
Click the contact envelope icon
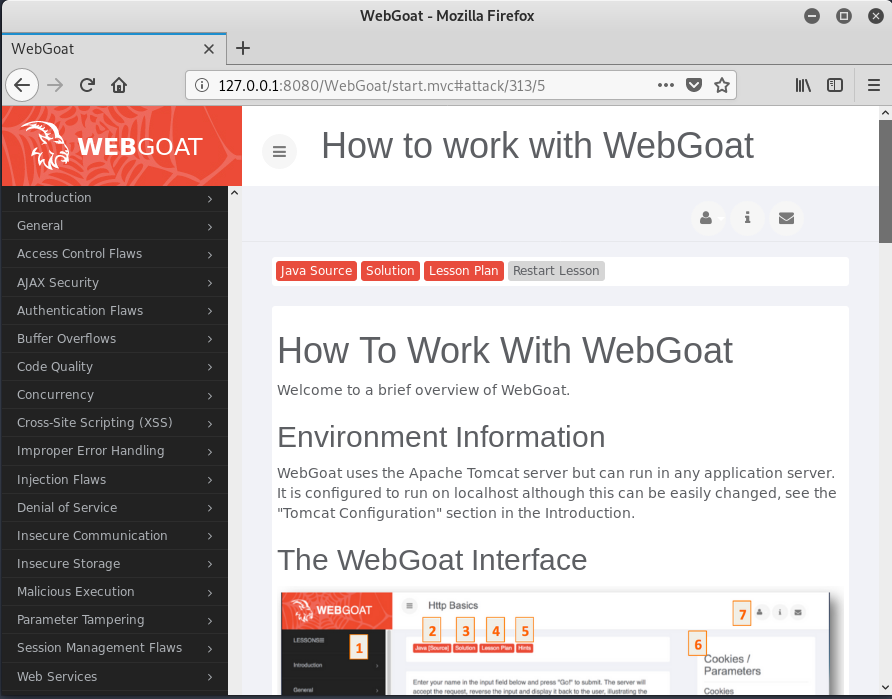786,218
